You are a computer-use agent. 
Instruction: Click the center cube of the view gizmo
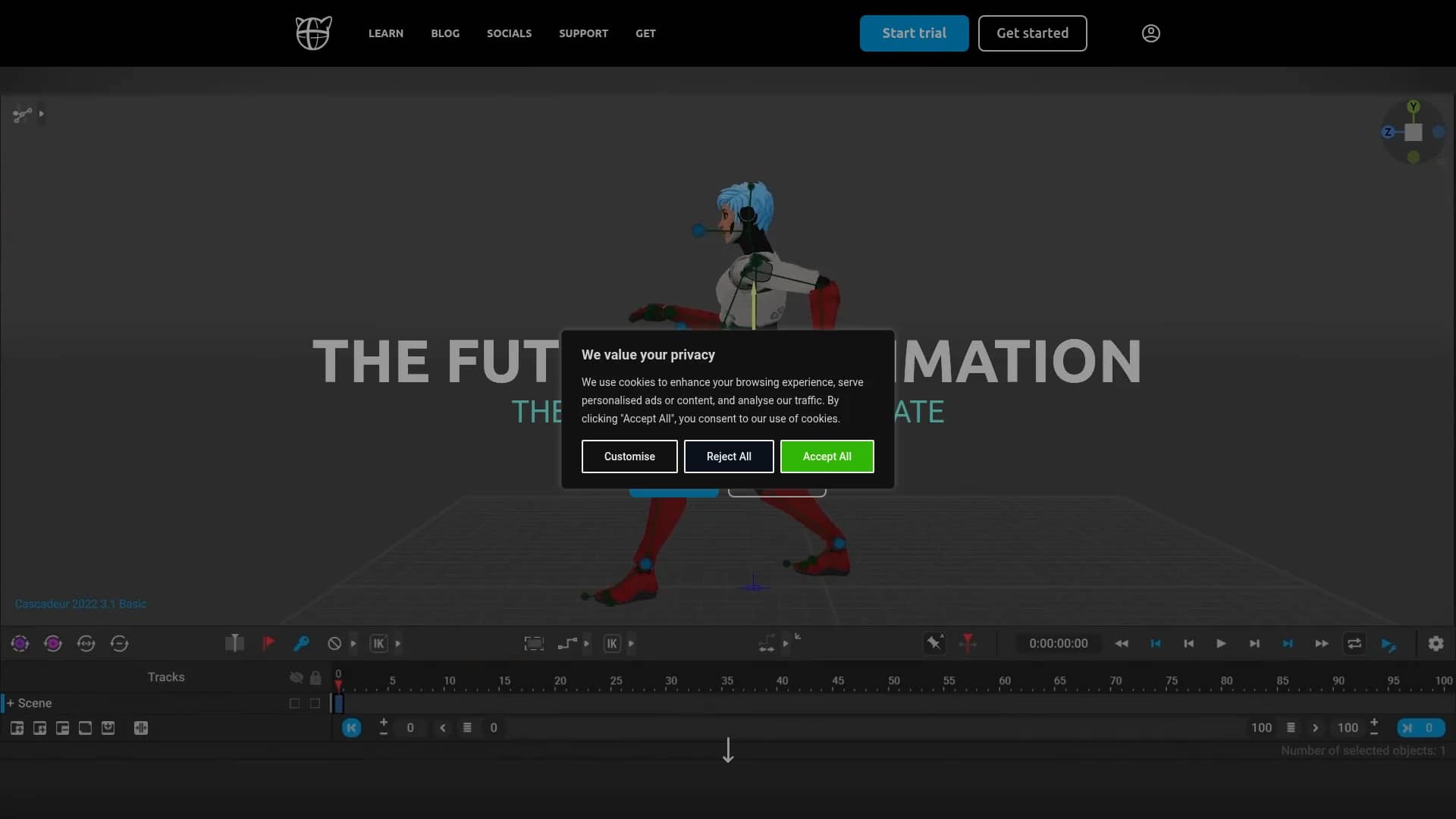click(x=1413, y=133)
